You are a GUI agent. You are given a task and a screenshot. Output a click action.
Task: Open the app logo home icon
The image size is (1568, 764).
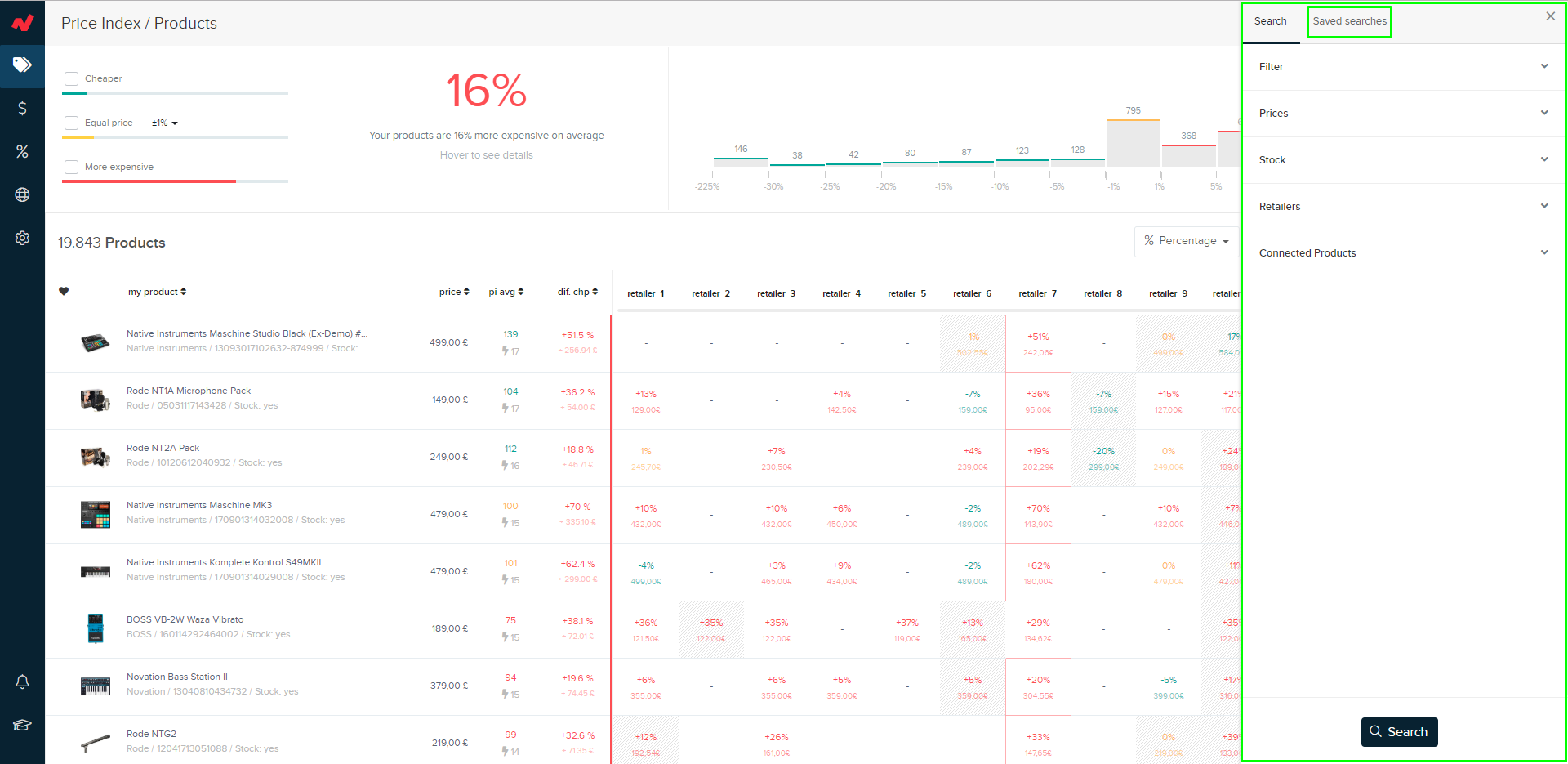pyautogui.click(x=22, y=22)
